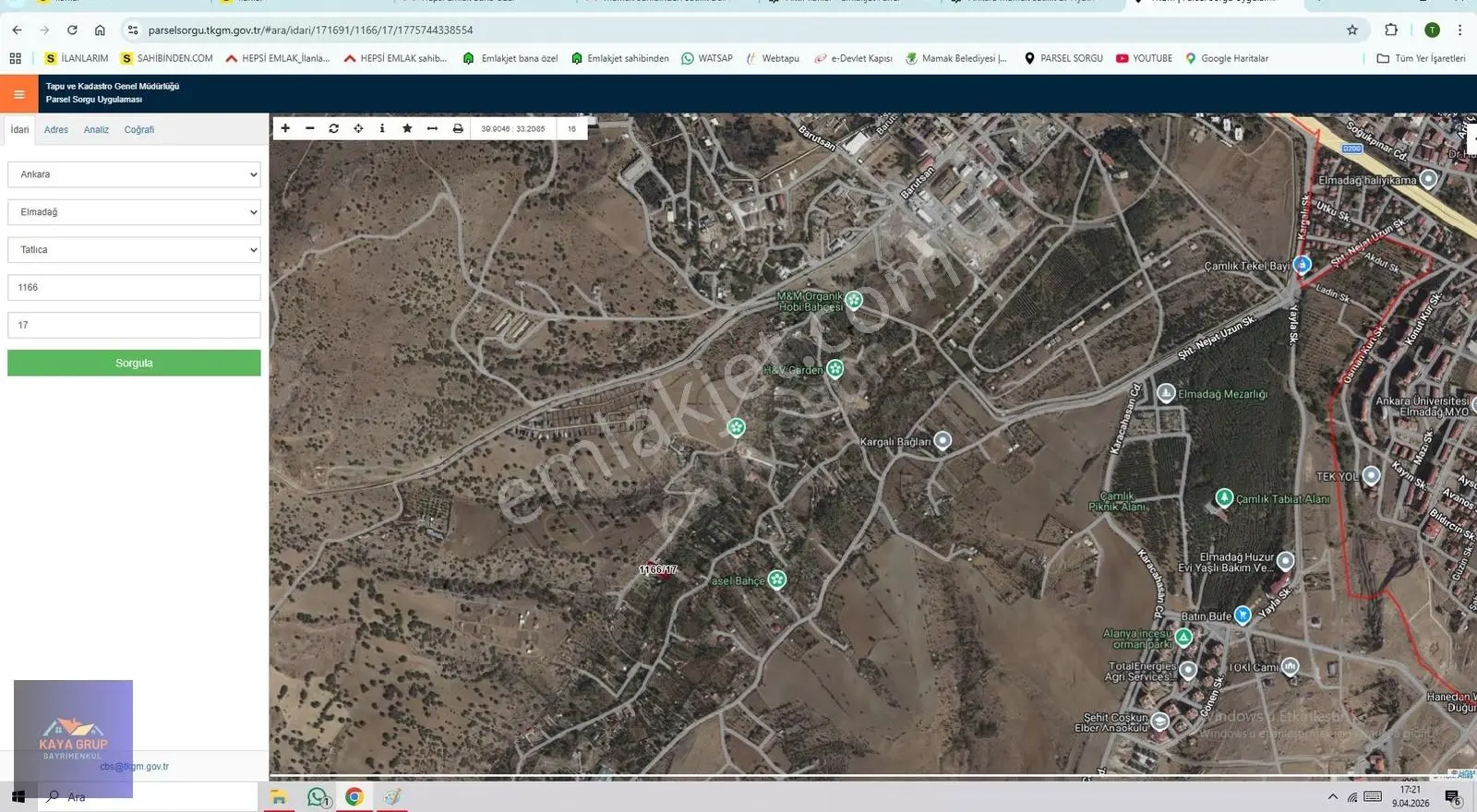The image size is (1477, 812).
Task: Open the Mamak Belediyesi bookmark
Action: (956, 58)
